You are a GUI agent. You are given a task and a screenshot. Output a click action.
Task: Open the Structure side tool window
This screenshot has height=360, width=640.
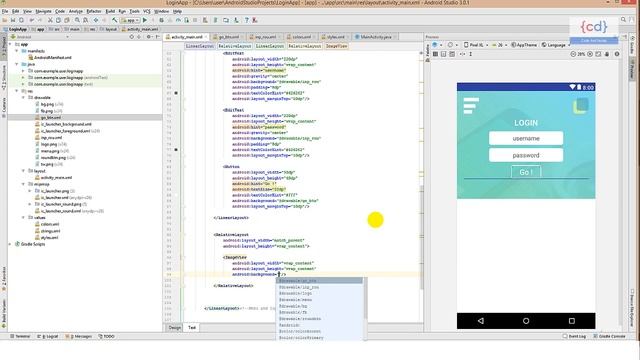coord(3,78)
